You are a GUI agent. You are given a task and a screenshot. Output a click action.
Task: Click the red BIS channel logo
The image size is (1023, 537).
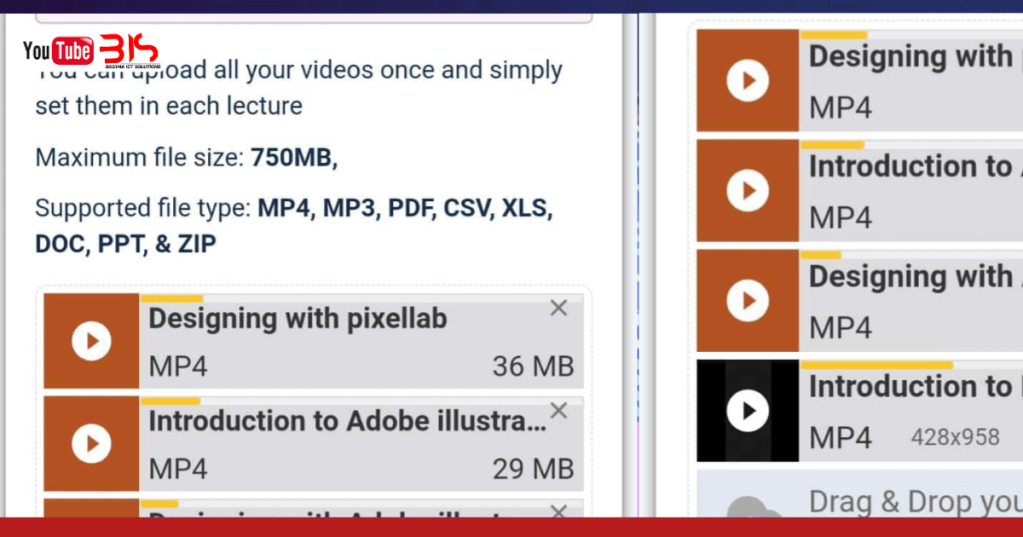coord(129,50)
